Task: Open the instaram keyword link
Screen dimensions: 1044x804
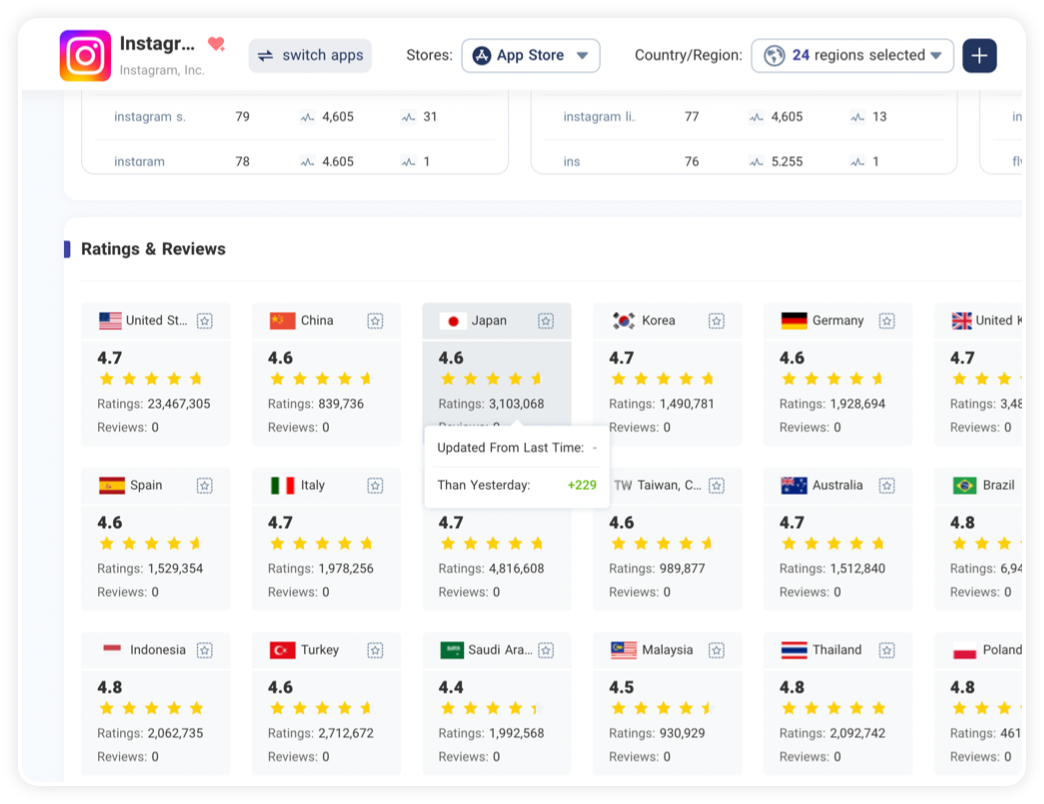Action: point(139,161)
